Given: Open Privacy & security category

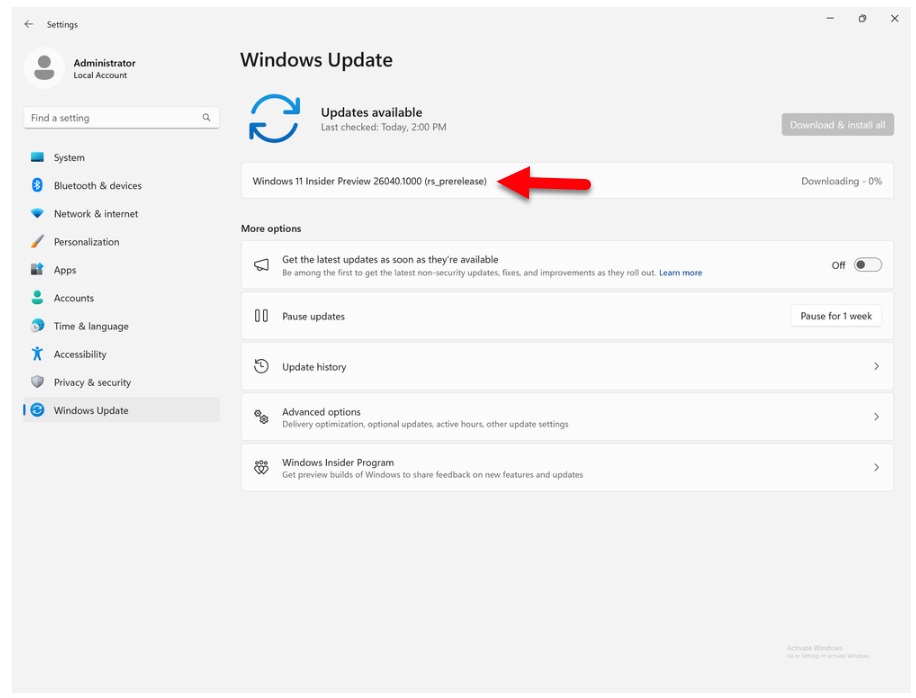Looking at the screenshot, I should click(122, 382).
